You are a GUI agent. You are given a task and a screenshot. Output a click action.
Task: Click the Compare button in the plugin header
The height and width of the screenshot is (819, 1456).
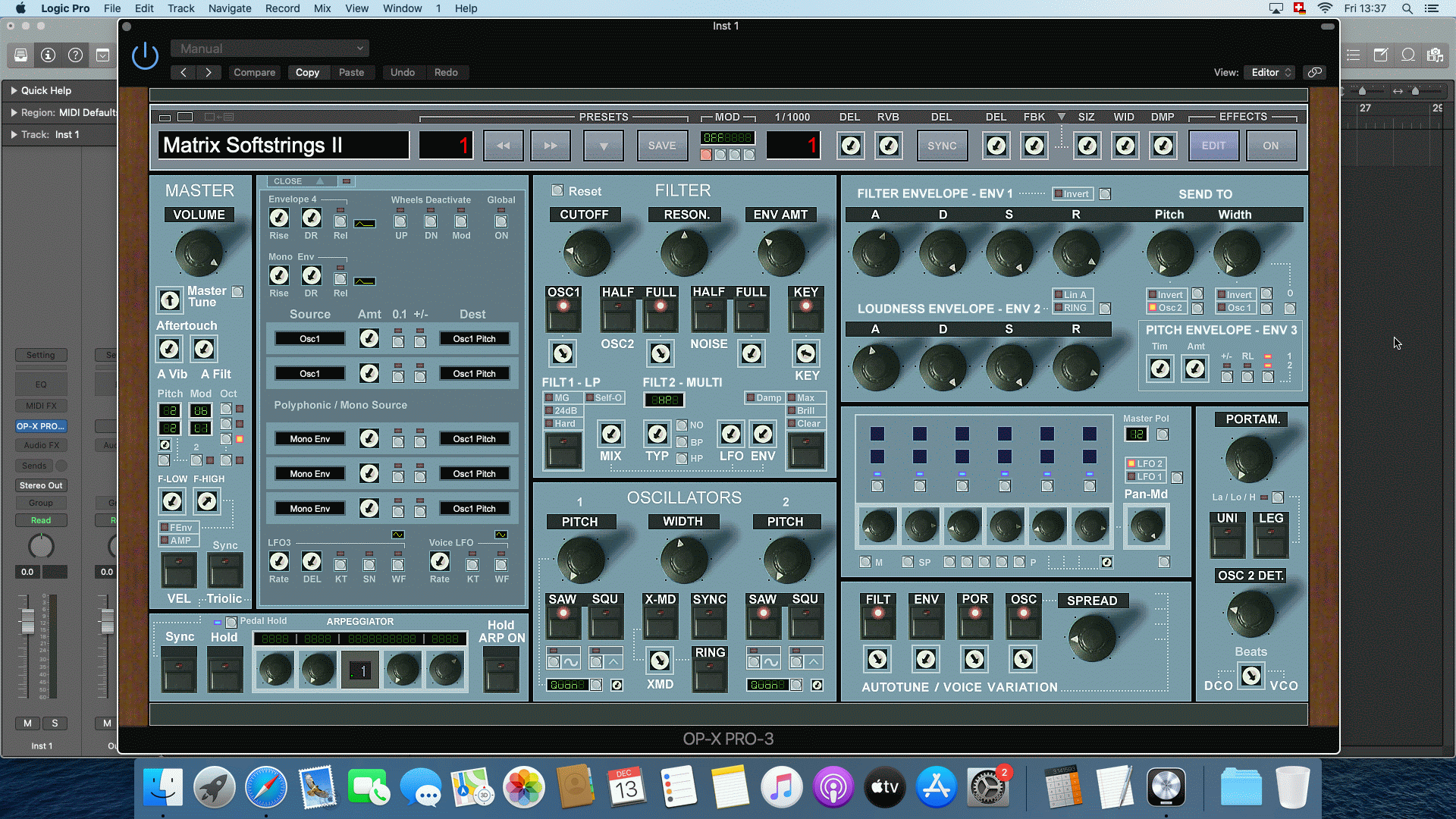[x=254, y=72]
